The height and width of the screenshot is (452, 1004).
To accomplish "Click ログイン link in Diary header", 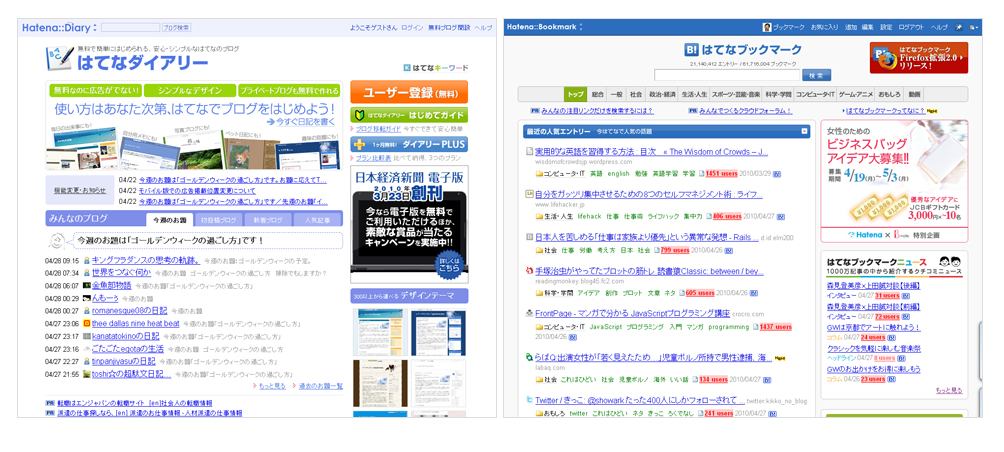I will point(412,28).
